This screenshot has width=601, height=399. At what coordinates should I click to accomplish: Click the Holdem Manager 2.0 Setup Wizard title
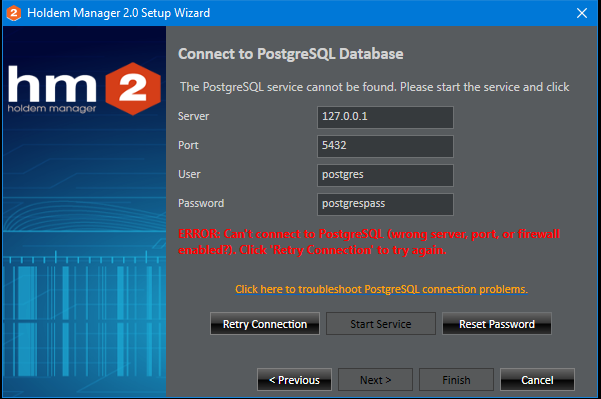[118, 13]
